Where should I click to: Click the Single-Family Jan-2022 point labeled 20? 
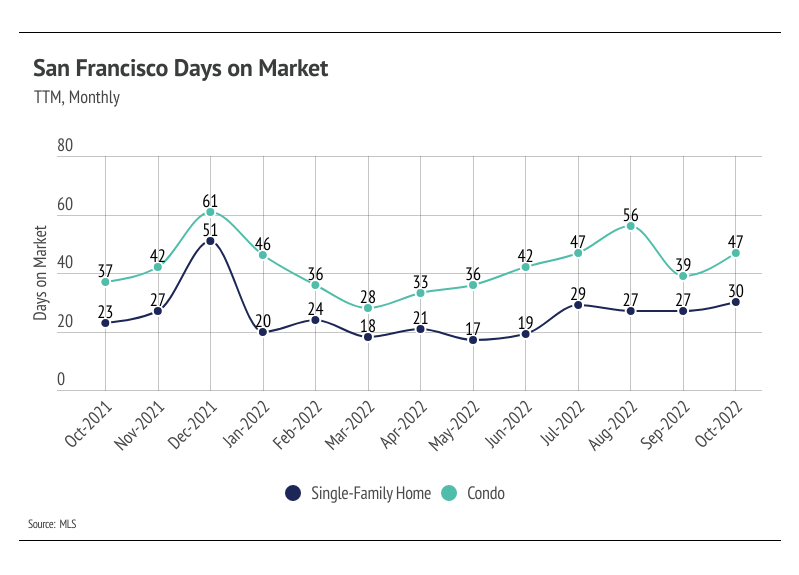click(263, 332)
